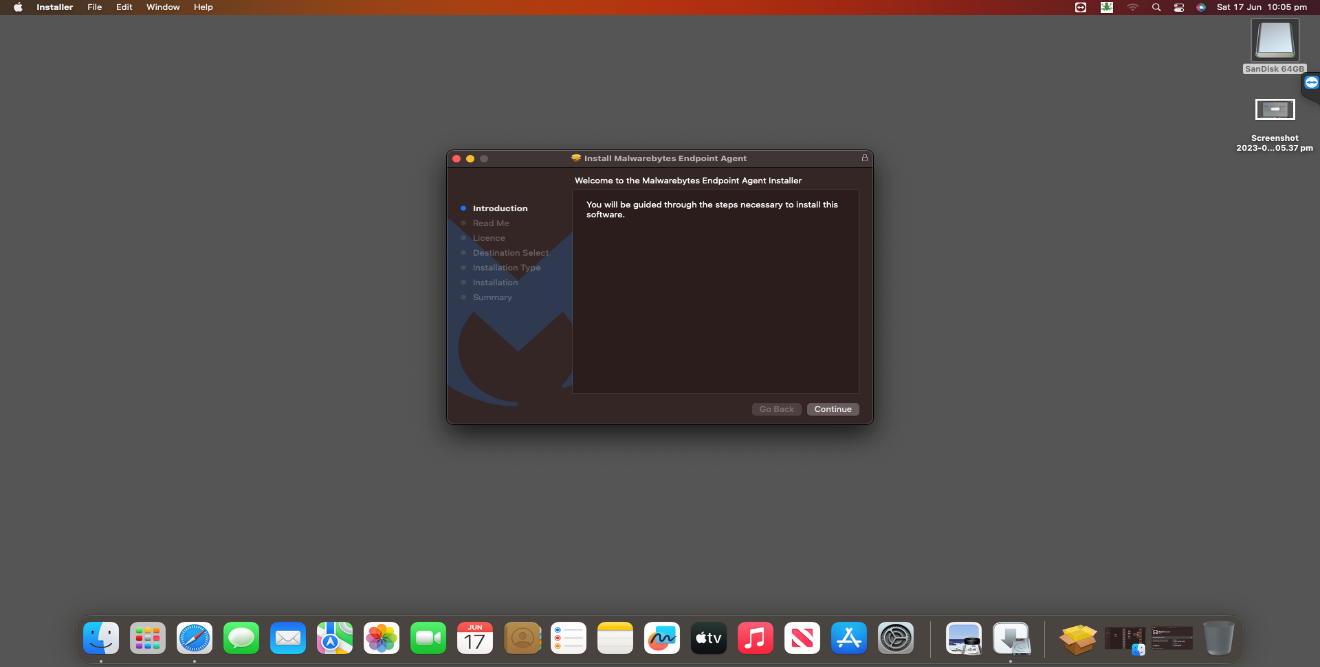Restore minimized window with Finder badge in Dock
The width and height of the screenshot is (1320, 667).
(x=1125, y=640)
